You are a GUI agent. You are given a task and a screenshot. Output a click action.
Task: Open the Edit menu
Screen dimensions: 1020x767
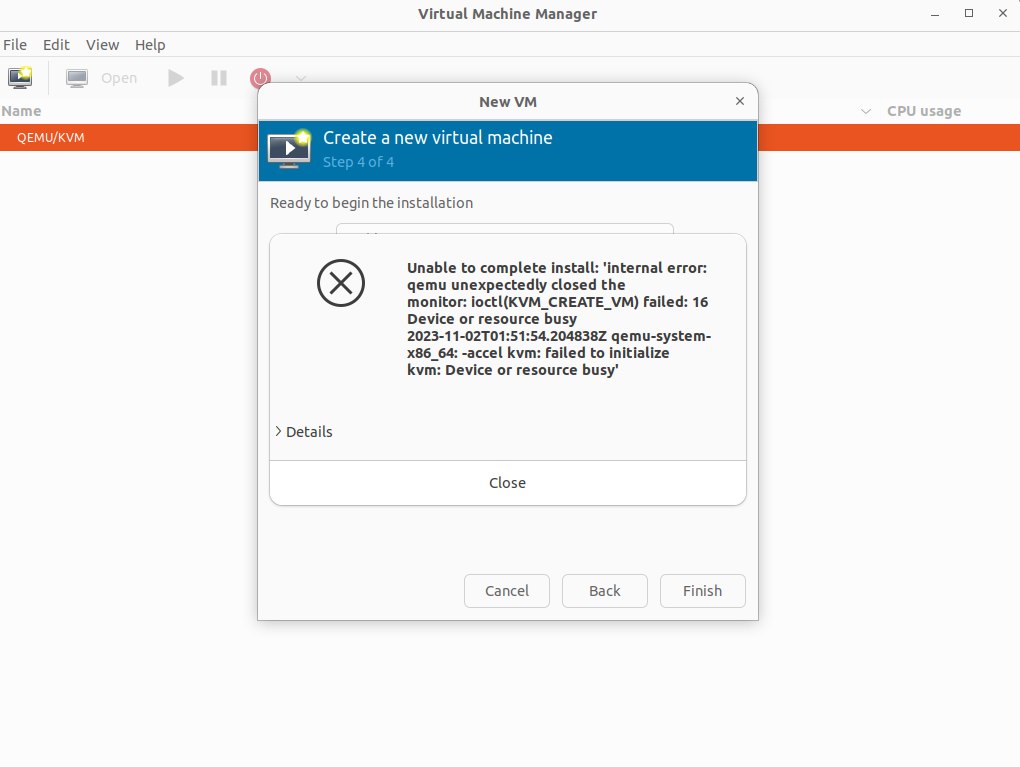pyautogui.click(x=56, y=44)
